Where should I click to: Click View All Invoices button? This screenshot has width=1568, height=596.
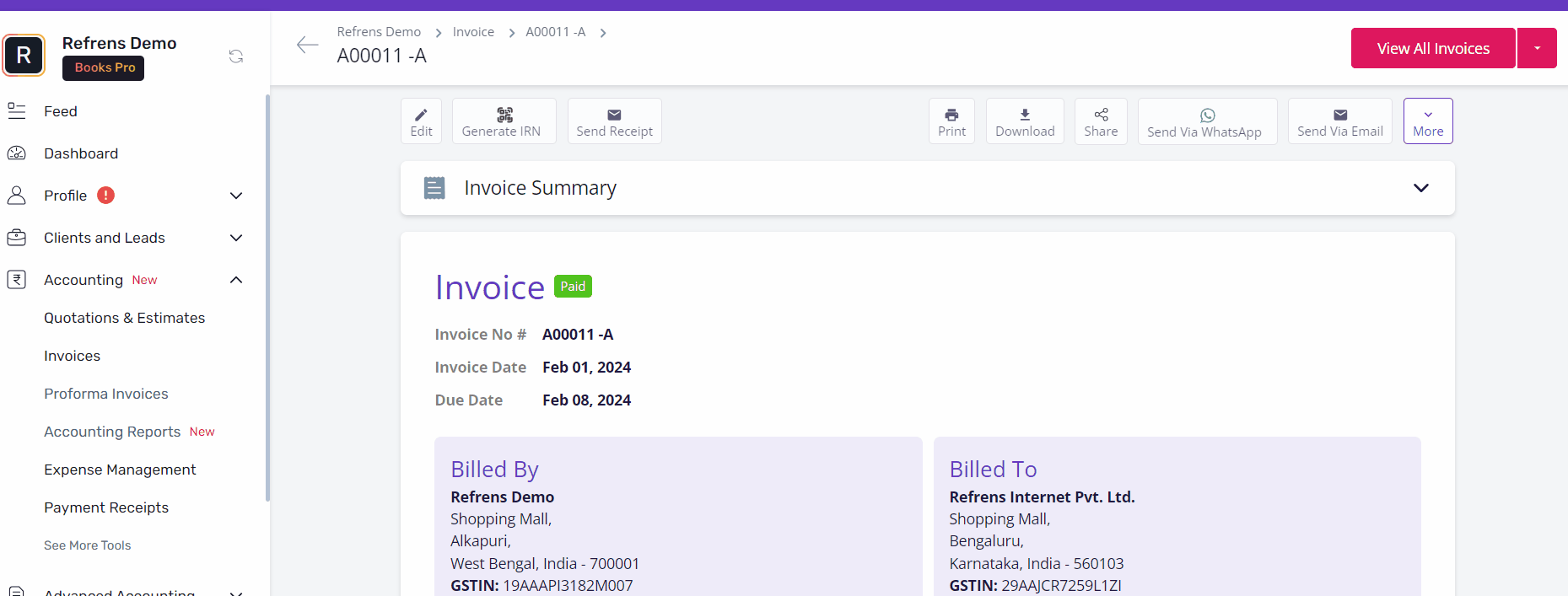1433,48
